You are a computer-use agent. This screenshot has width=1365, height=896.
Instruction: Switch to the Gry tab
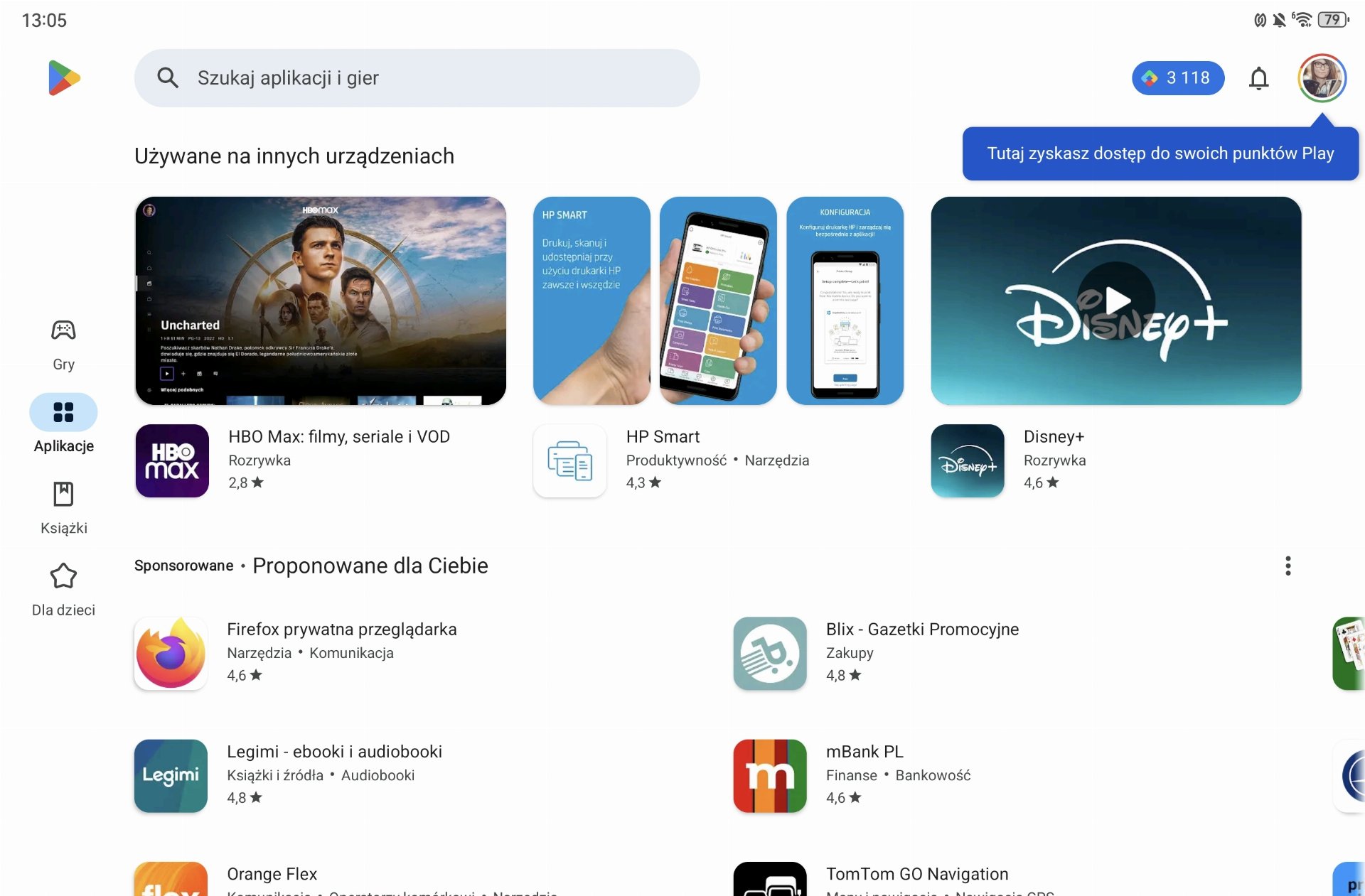click(63, 345)
